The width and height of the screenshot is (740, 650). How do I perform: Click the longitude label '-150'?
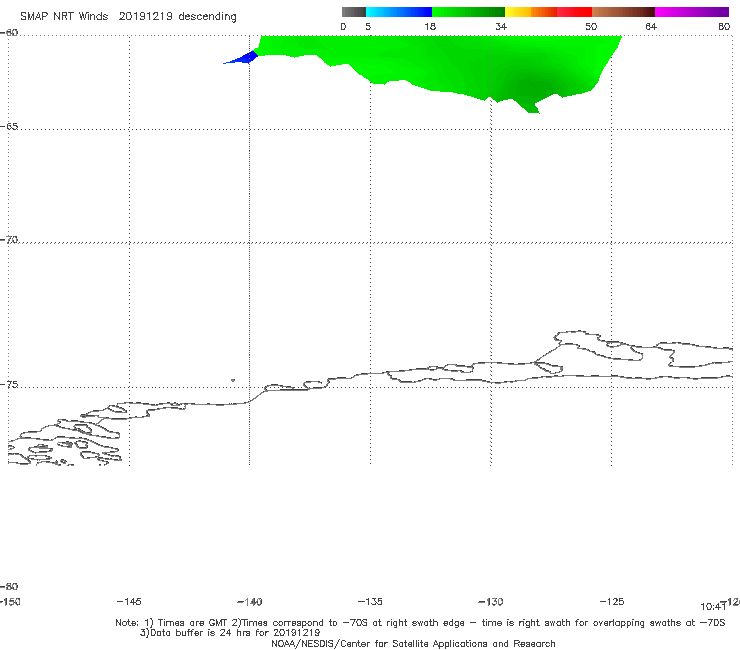(10, 601)
